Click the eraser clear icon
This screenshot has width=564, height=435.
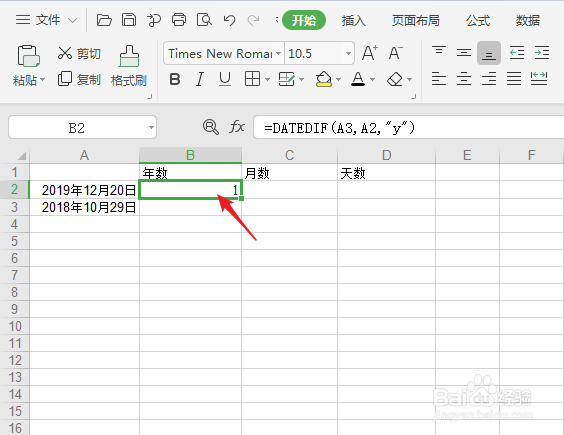point(395,79)
